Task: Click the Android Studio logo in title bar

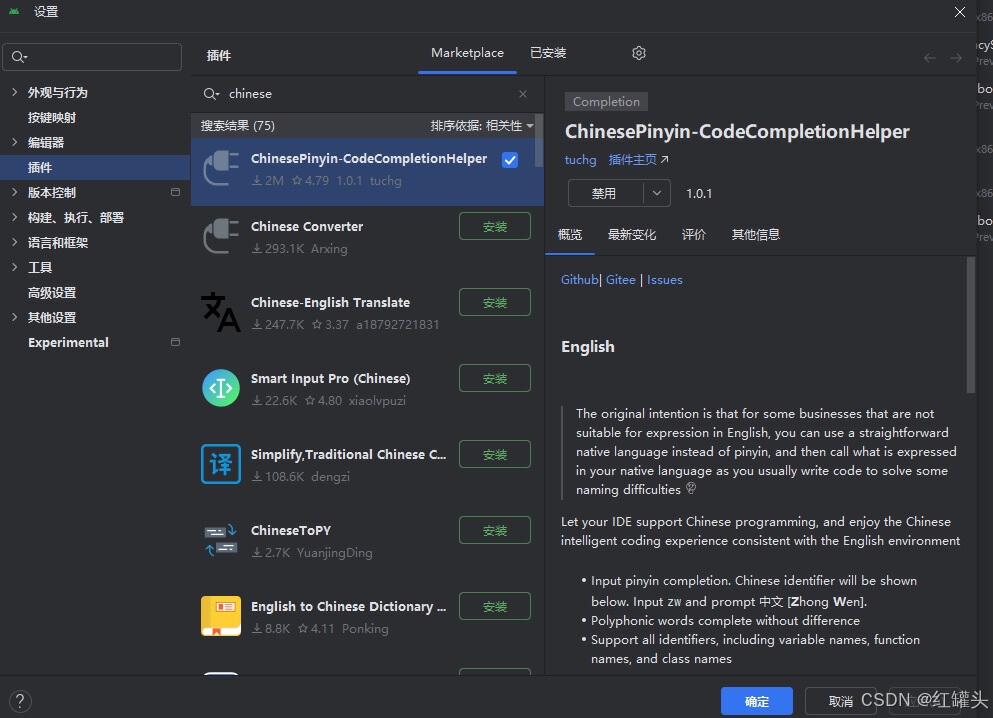Action: pos(14,11)
